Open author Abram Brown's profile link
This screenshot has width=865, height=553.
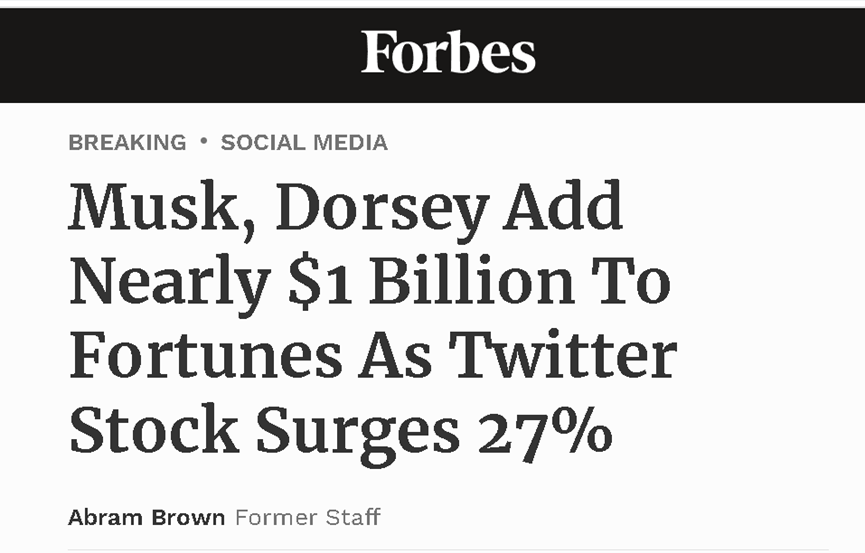coord(146,518)
